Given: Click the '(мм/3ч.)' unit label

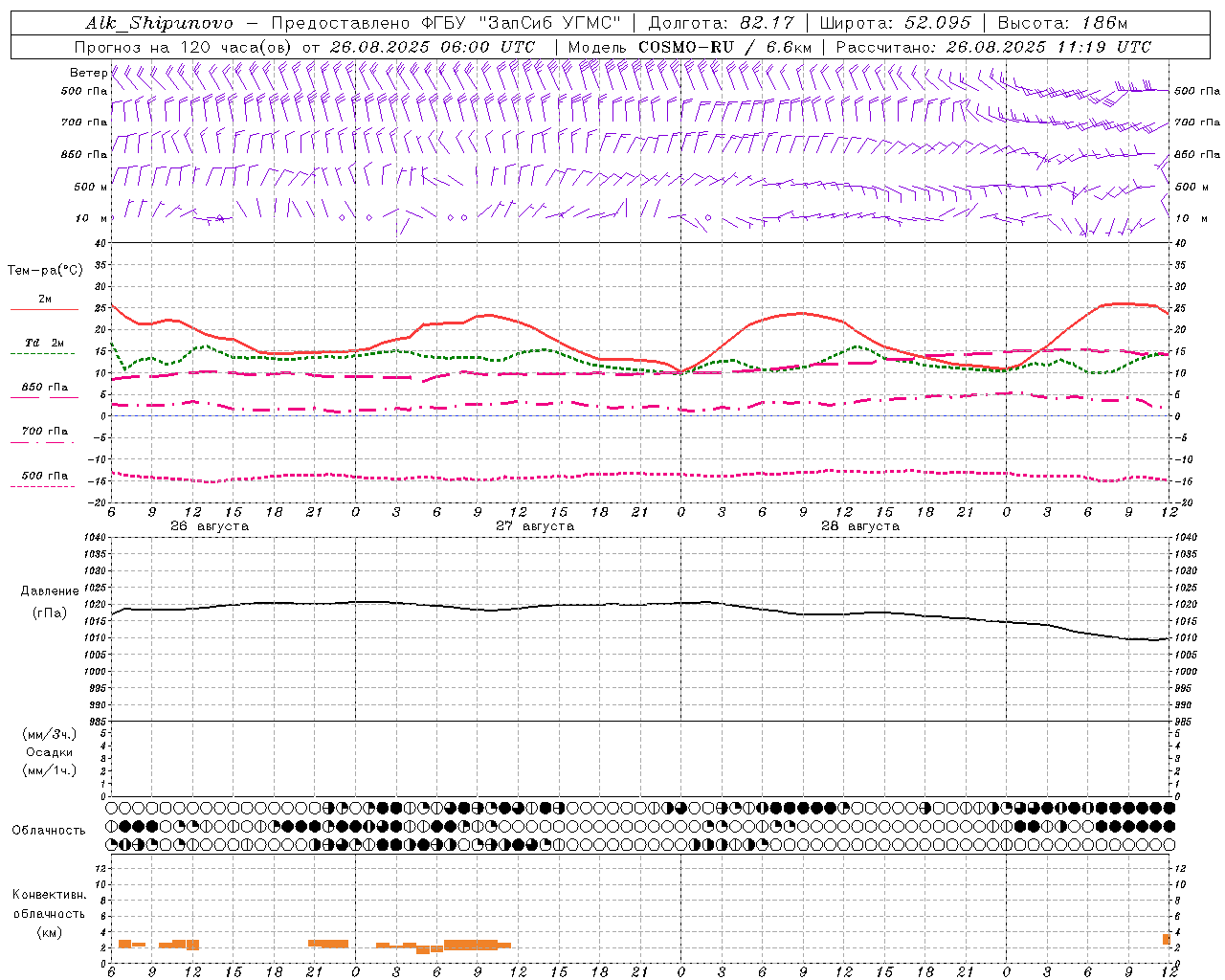Looking at the screenshot, I should click(50, 734).
